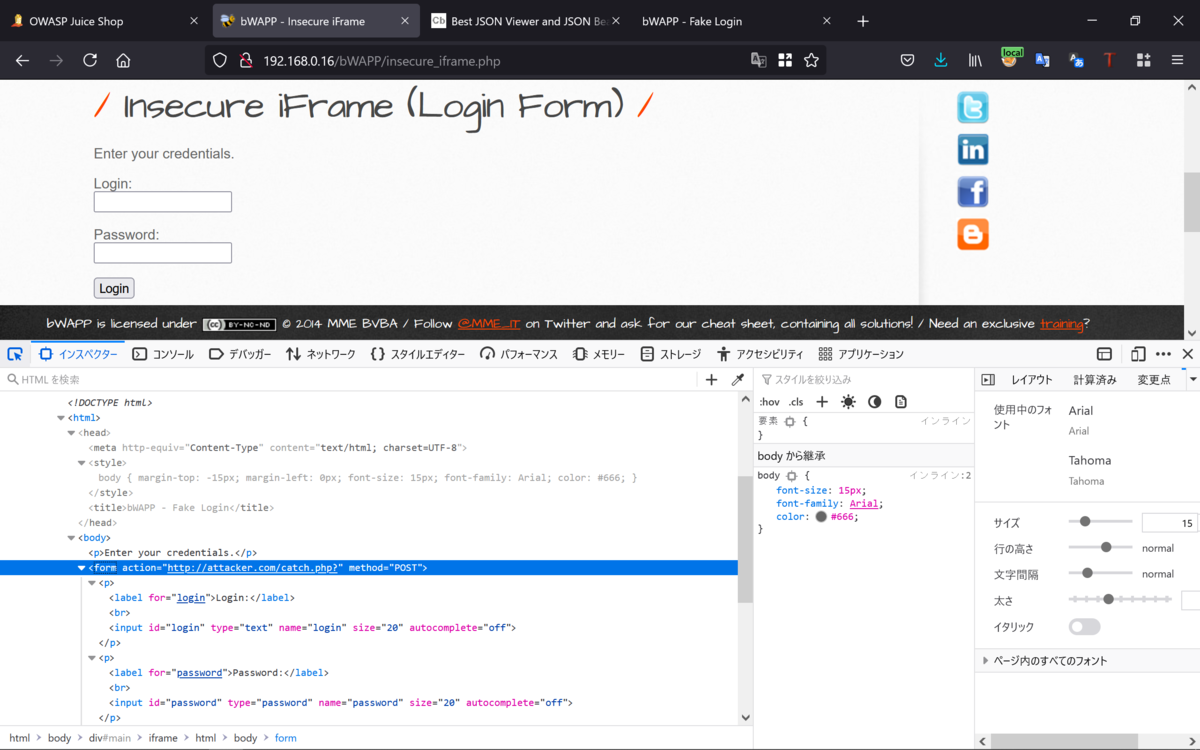Add a new style rule
This screenshot has height=750, width=1200.
pyautogui.click(x=822, y=402)
